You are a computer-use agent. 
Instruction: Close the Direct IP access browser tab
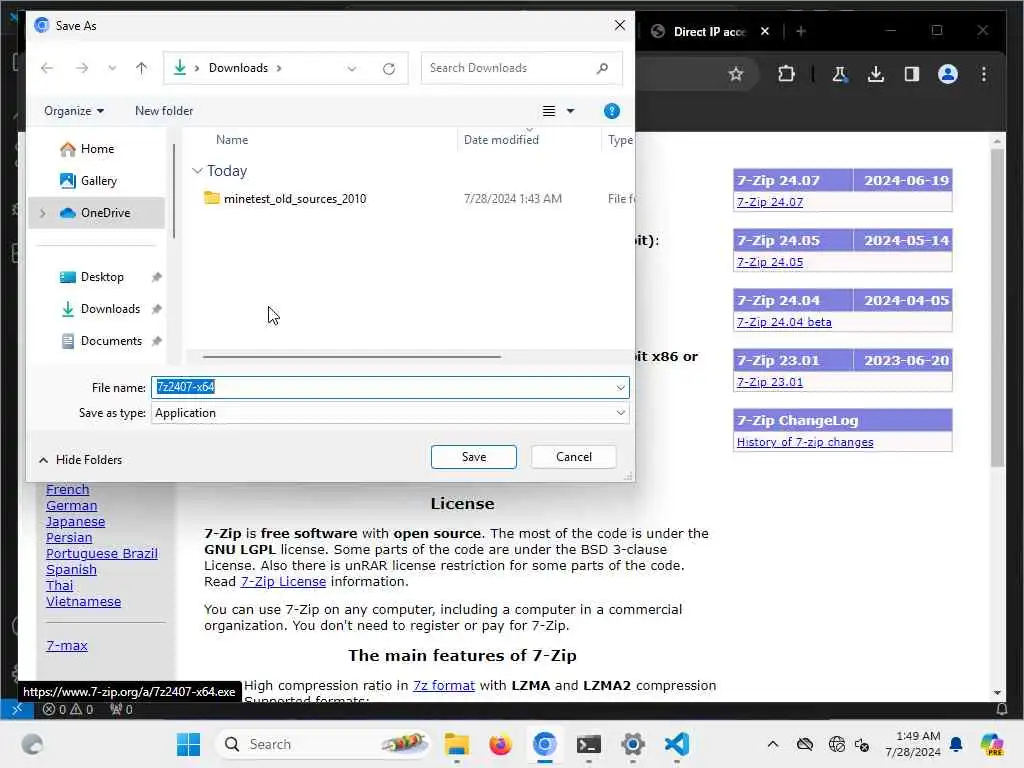[x=765, y=31]
